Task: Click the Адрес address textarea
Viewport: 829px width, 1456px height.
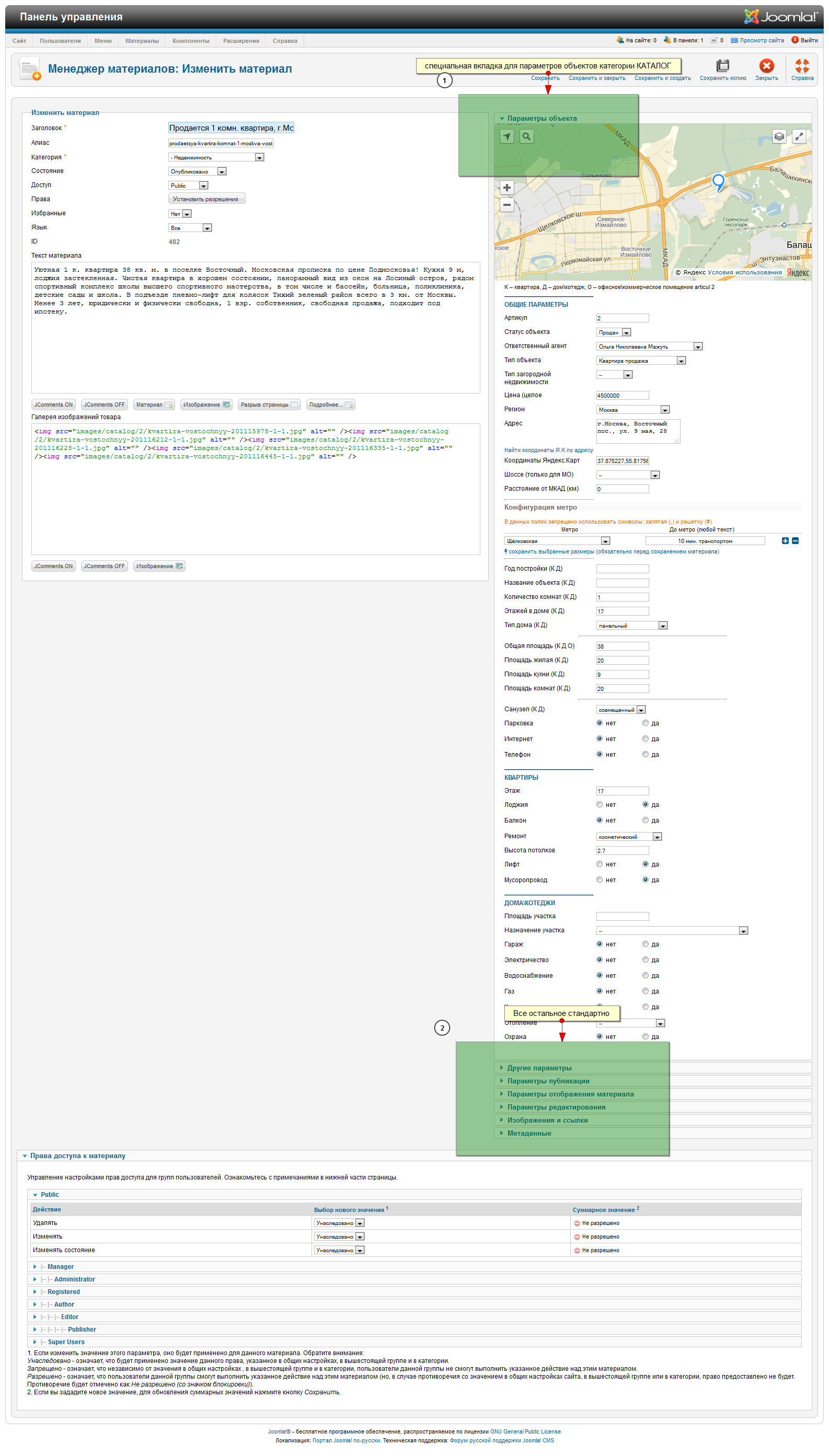Action: click(x=638, y=432)
